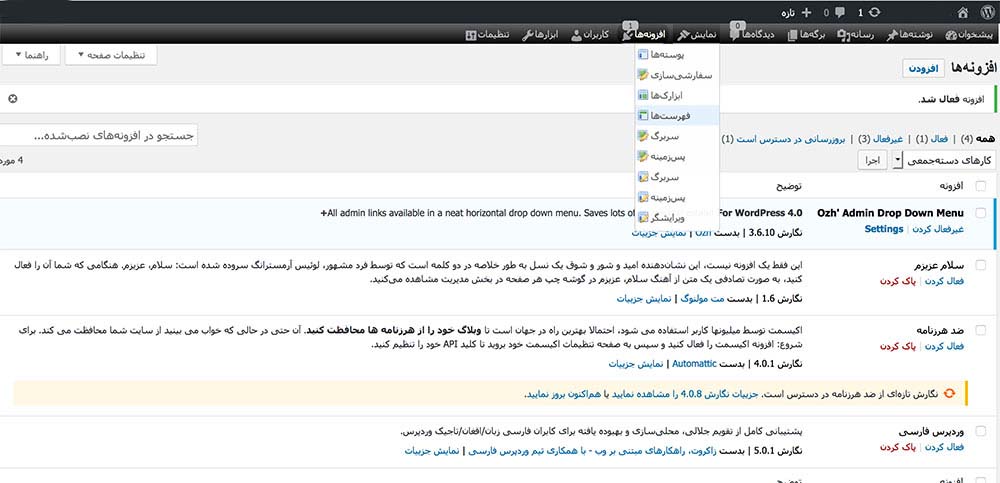This screenshot has width=1000, height=483.
Task: Click the پوسته‌ها submenu icon
Action: tap(643, 55)
